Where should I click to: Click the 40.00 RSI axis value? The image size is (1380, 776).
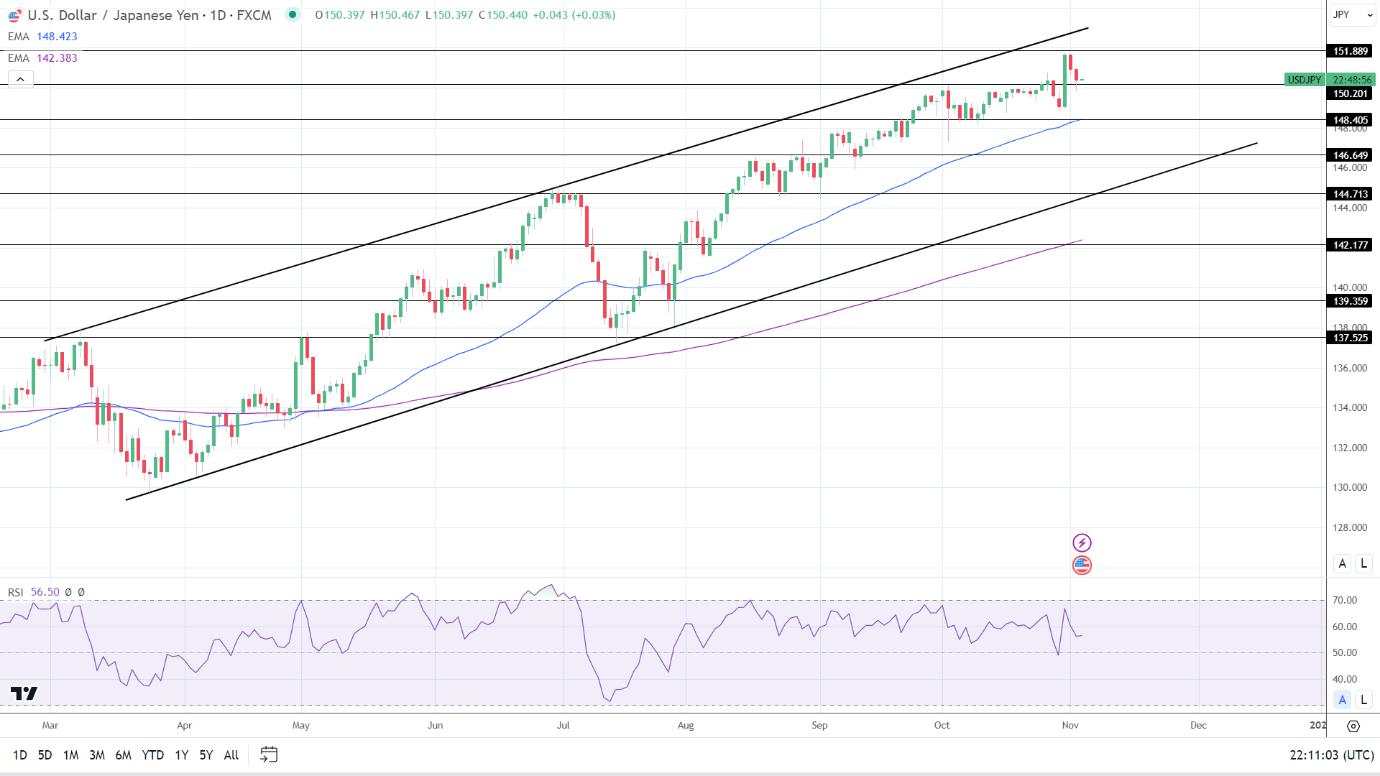(1345, 679)
